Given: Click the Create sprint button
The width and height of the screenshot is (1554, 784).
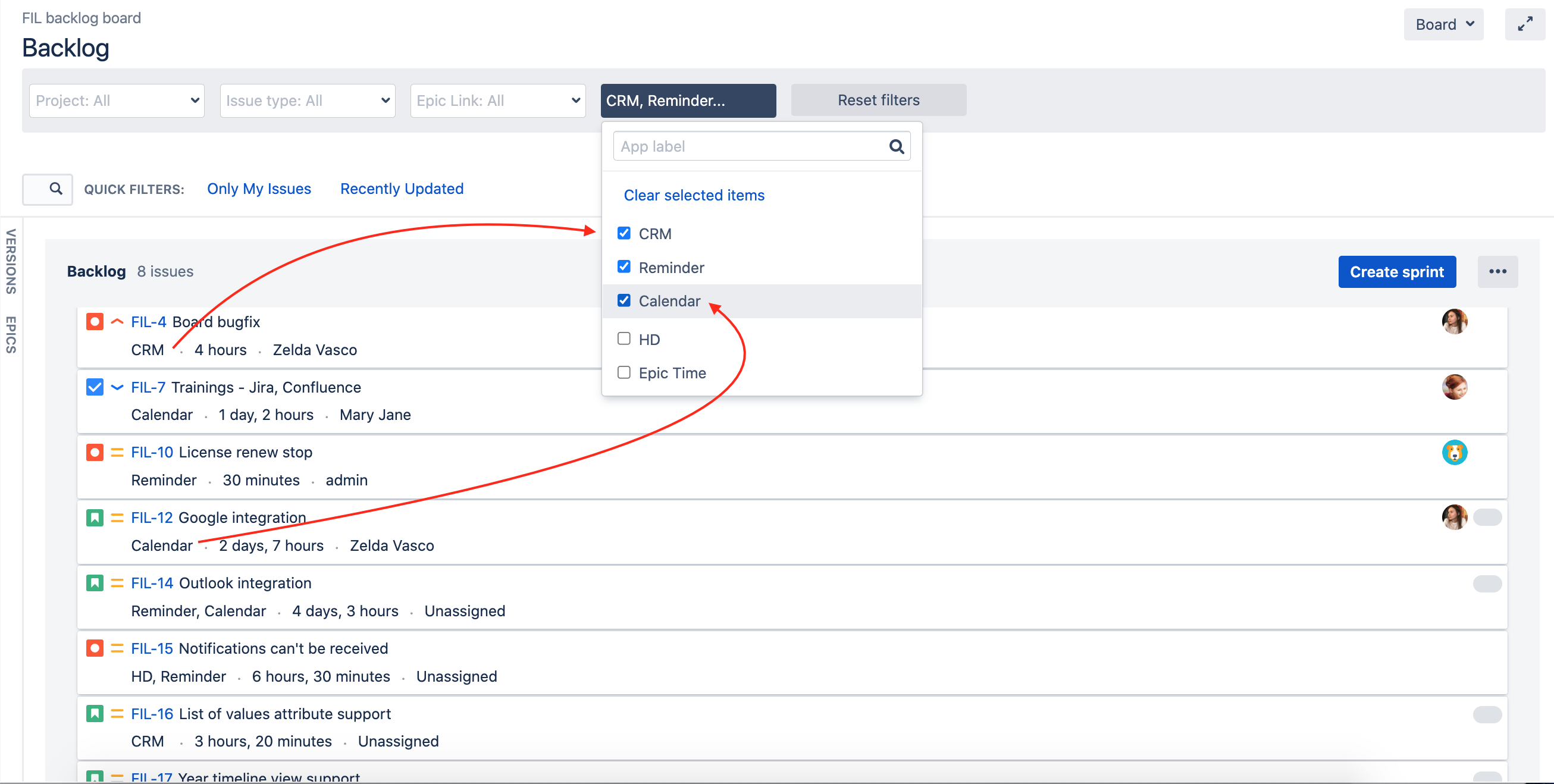Looking at the screenshot, I should coord(1396,271).
